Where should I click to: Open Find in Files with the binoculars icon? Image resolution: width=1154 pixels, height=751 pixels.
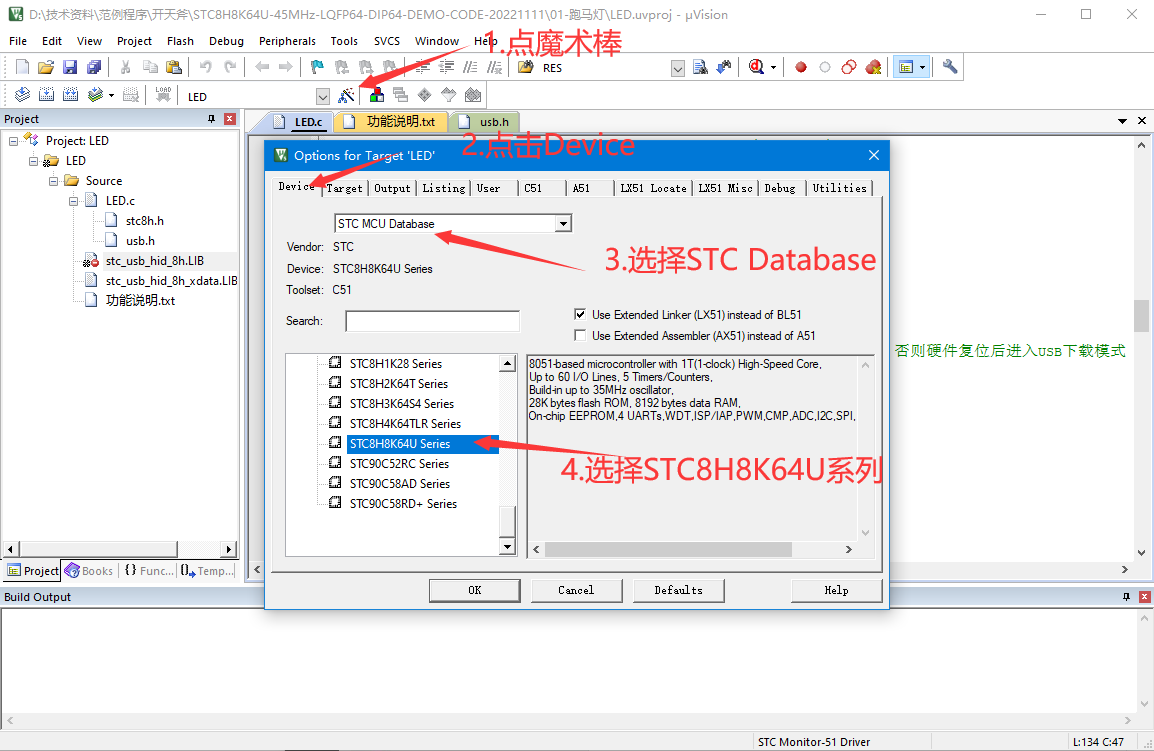pos(701,67)
